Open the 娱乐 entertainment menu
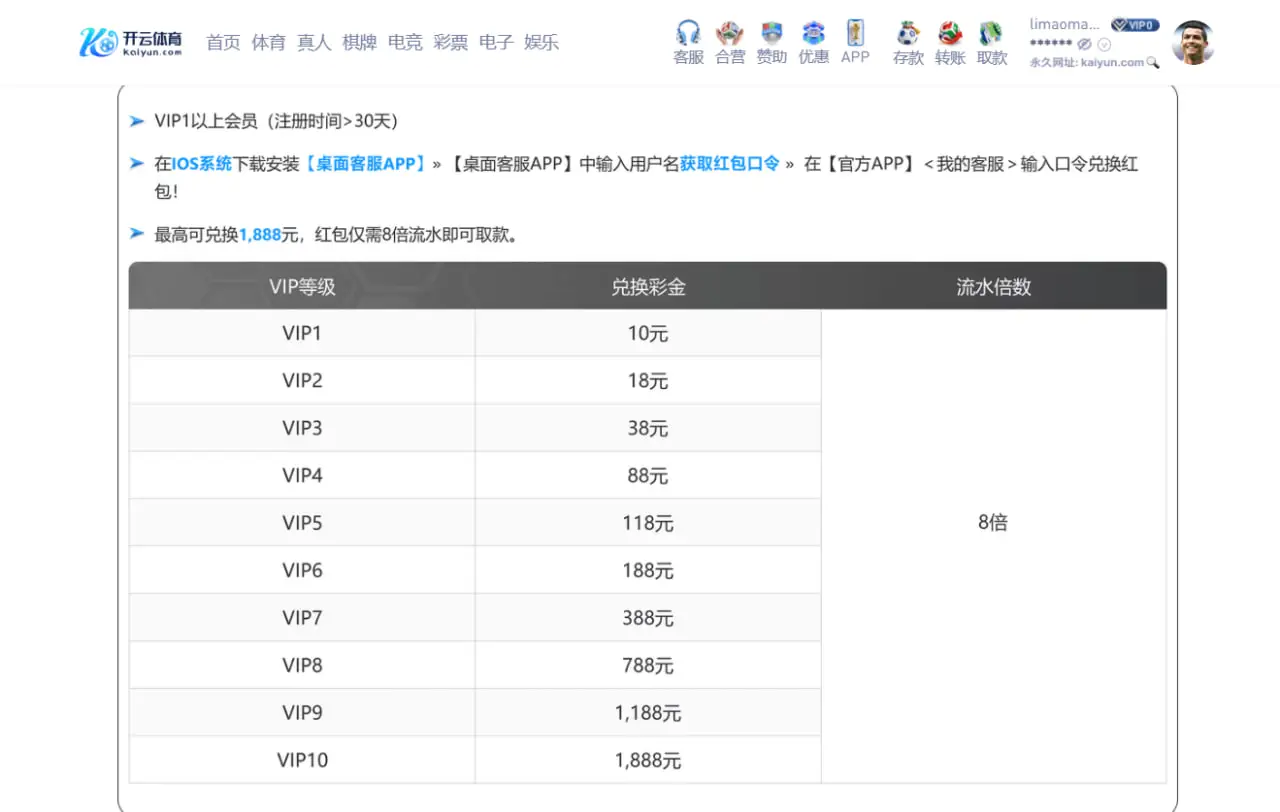Viewport: 1280px width, 812px height. click(541, 42)
